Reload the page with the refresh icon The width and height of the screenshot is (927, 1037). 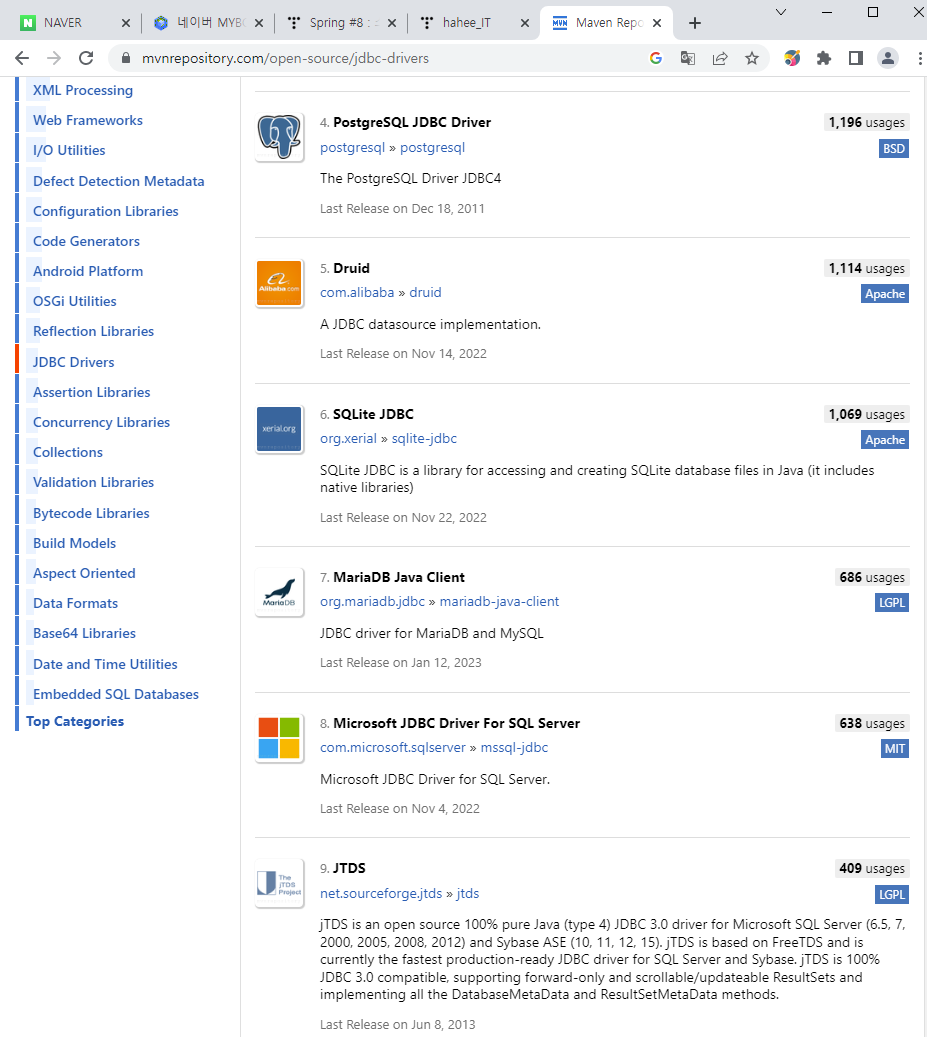tap(86, 58)
